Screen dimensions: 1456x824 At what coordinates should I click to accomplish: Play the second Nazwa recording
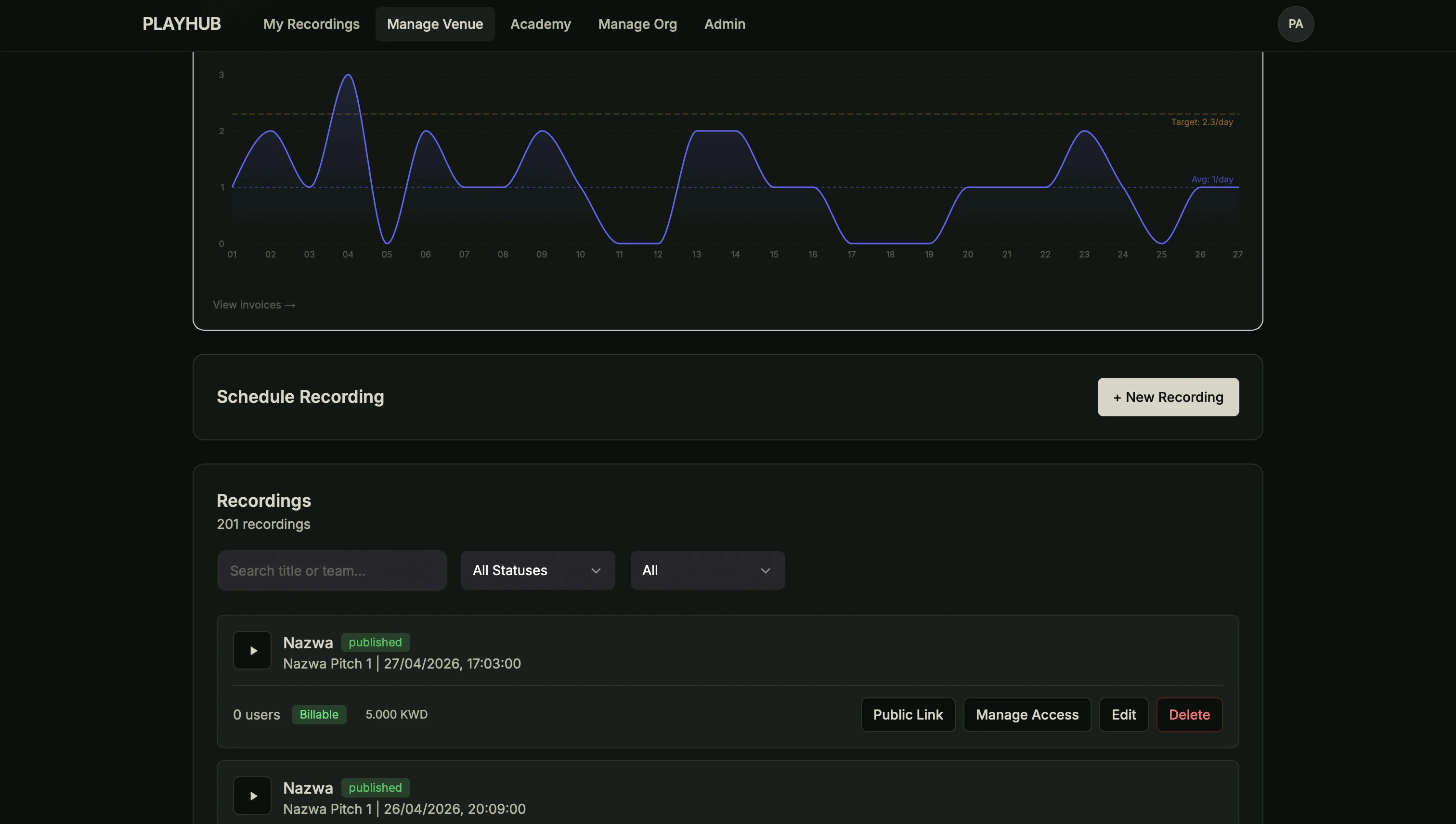click(x=252, y=795)
